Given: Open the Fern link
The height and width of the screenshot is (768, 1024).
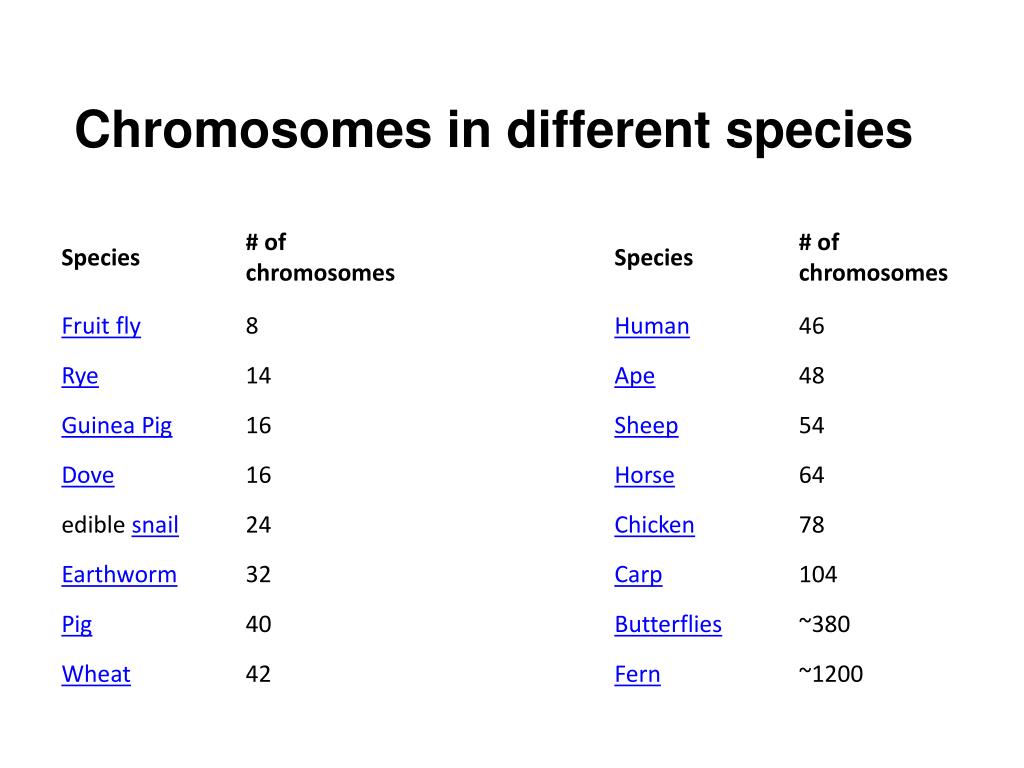Looking at the screenshot, I should pos(637,674).
